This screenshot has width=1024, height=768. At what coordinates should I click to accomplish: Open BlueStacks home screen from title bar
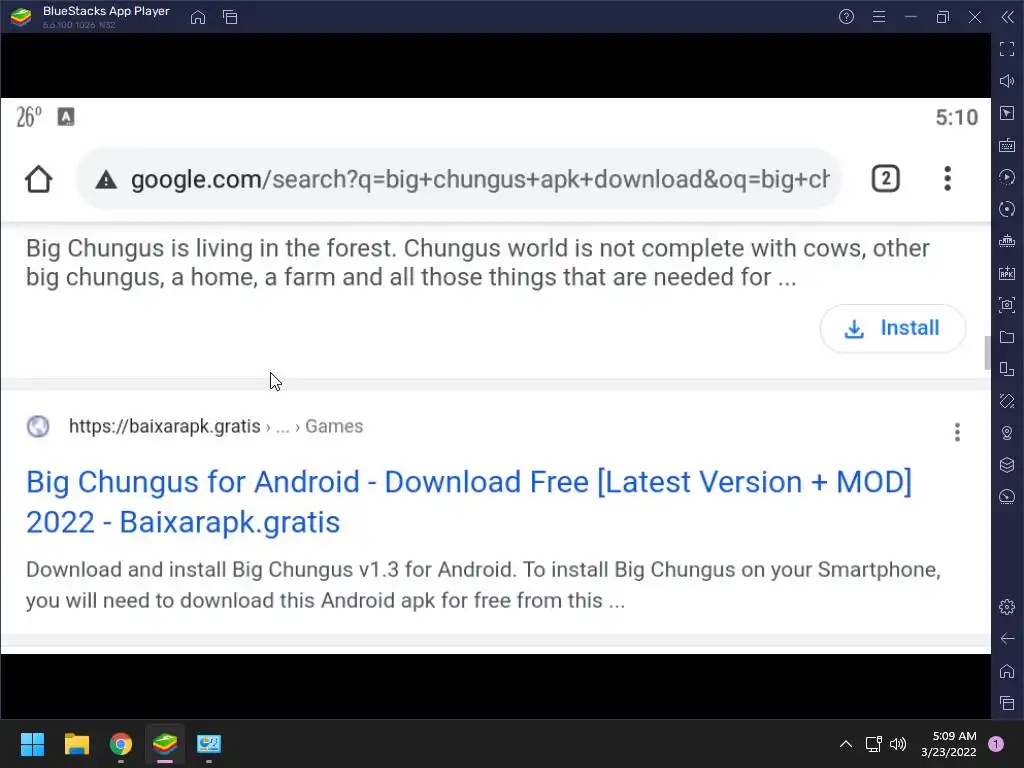198,18
